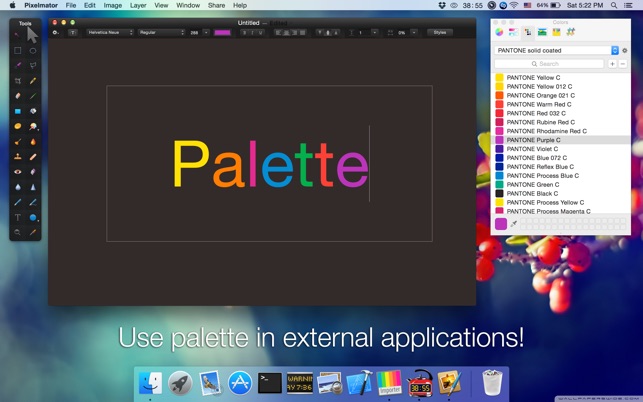This screenshot has width=643, height=402.
Task: Select the Pencil tool
Action: 33,81
